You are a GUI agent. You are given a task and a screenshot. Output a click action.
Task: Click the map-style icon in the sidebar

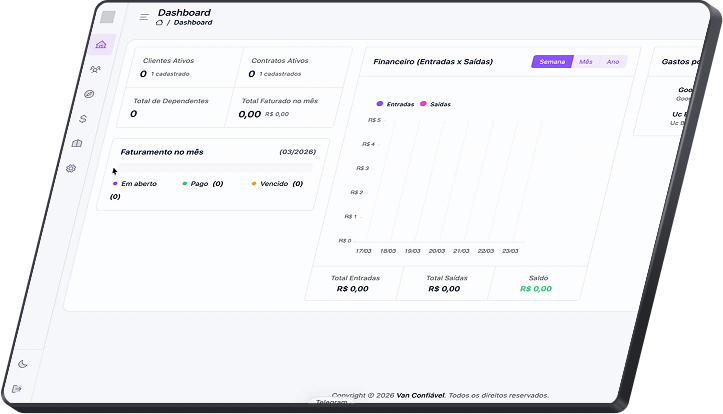point(77,143)
